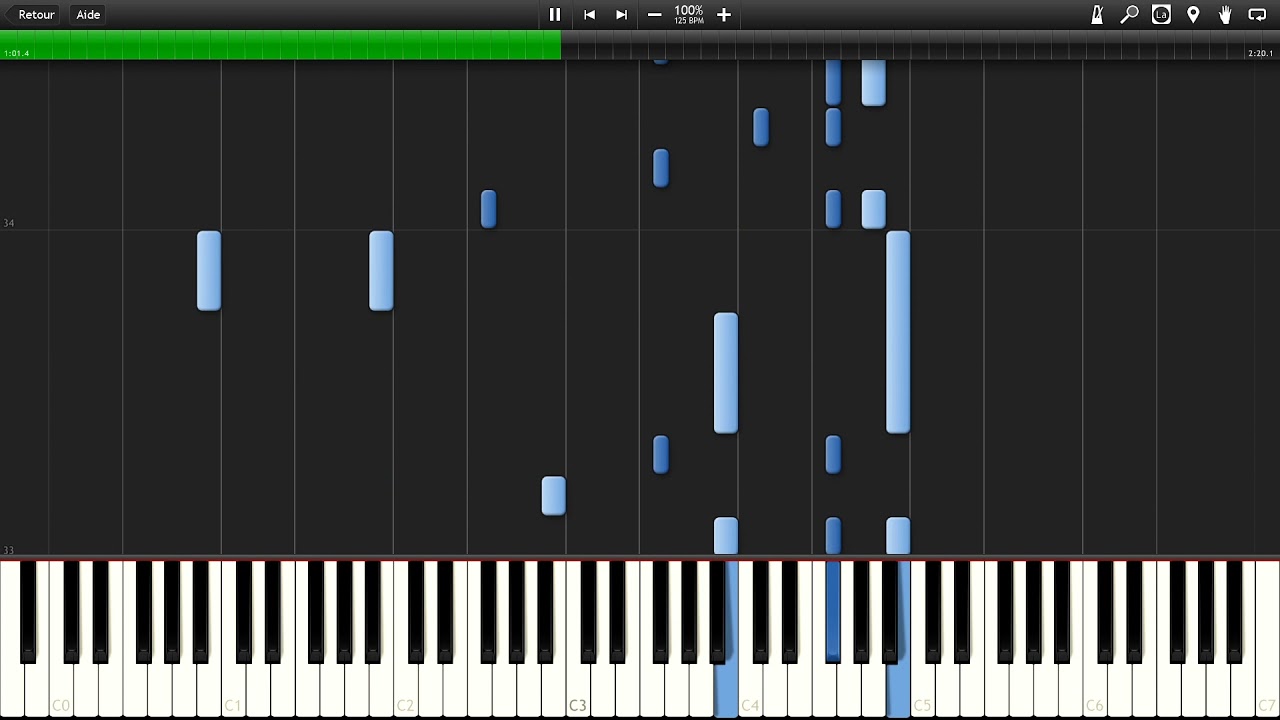
Task: Play the C6 piano key
Action: [1095, 690]
